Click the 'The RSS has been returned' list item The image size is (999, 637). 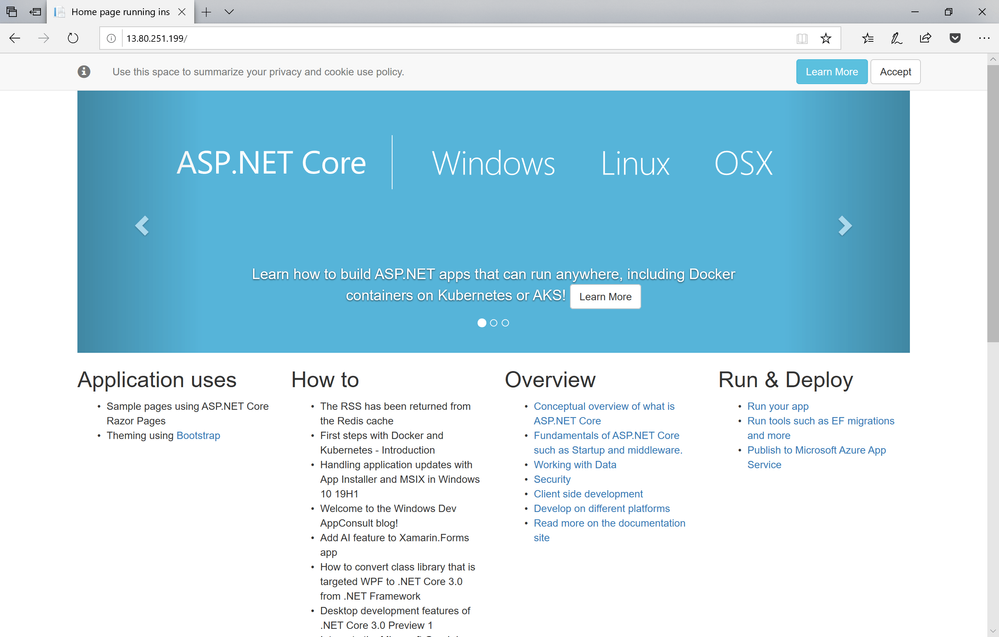point(395,413)
